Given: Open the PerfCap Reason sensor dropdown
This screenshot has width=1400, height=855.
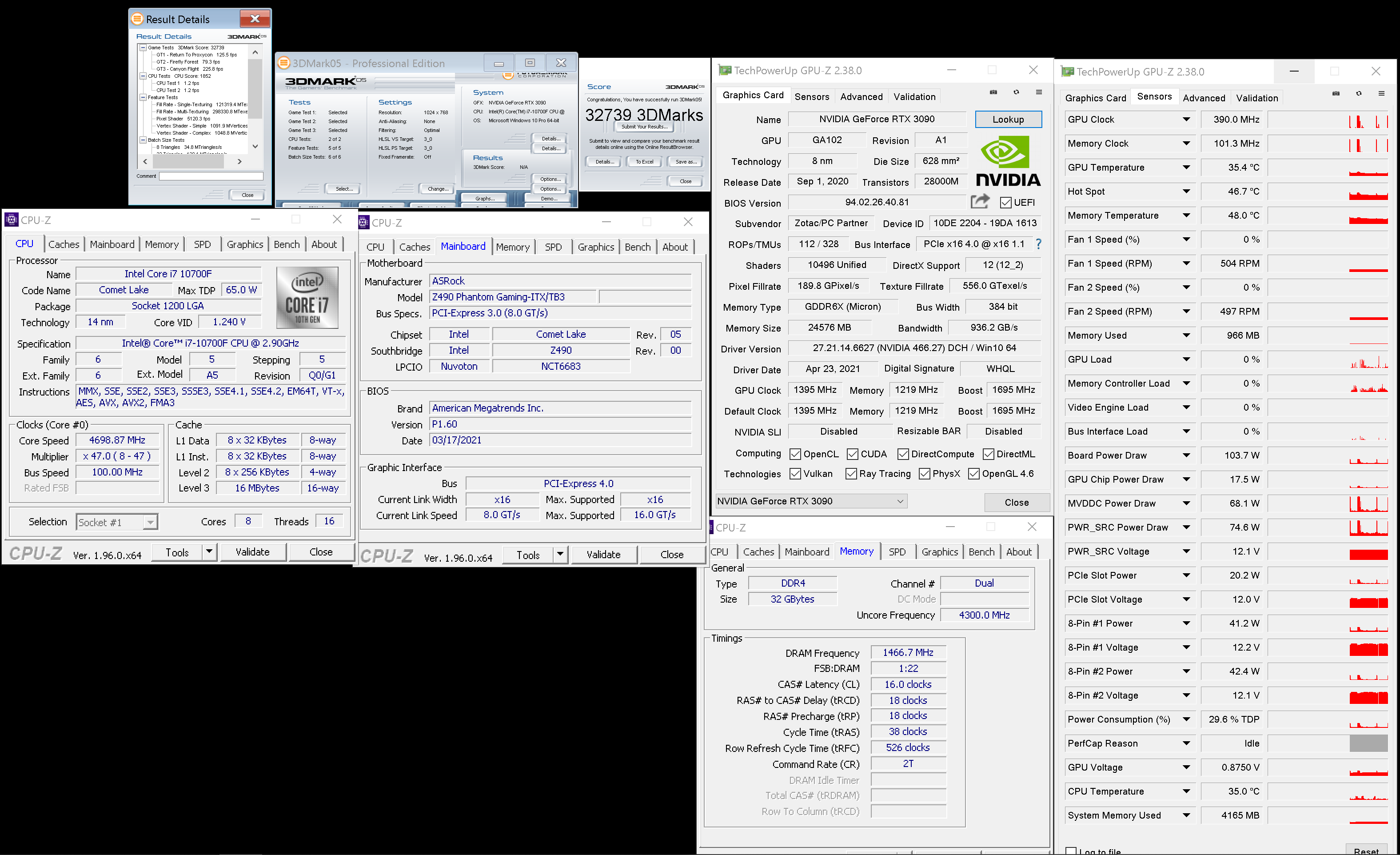Looking at the screenshot, I should [1186, 743].
